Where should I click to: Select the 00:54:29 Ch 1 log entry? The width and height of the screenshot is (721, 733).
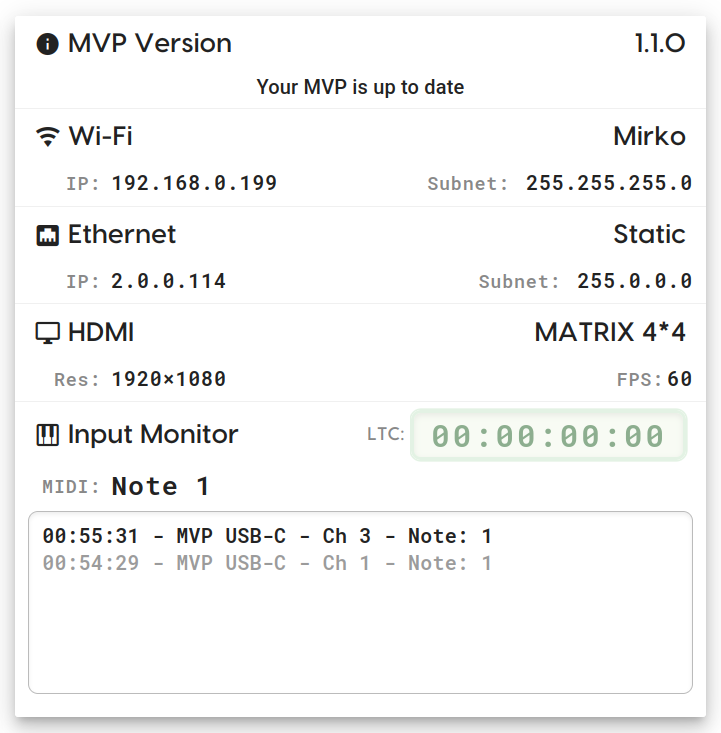point(267,564)
